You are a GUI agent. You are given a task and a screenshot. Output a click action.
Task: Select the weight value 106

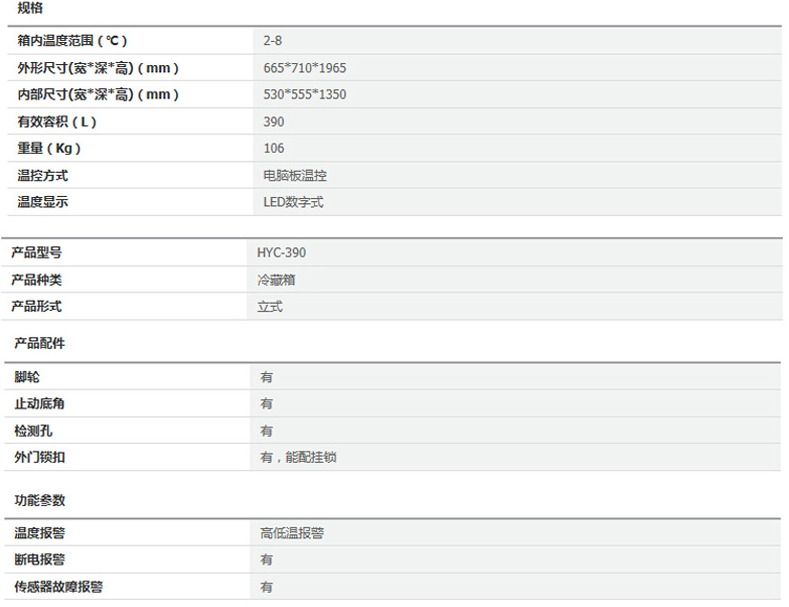click(x=274, y=149)
